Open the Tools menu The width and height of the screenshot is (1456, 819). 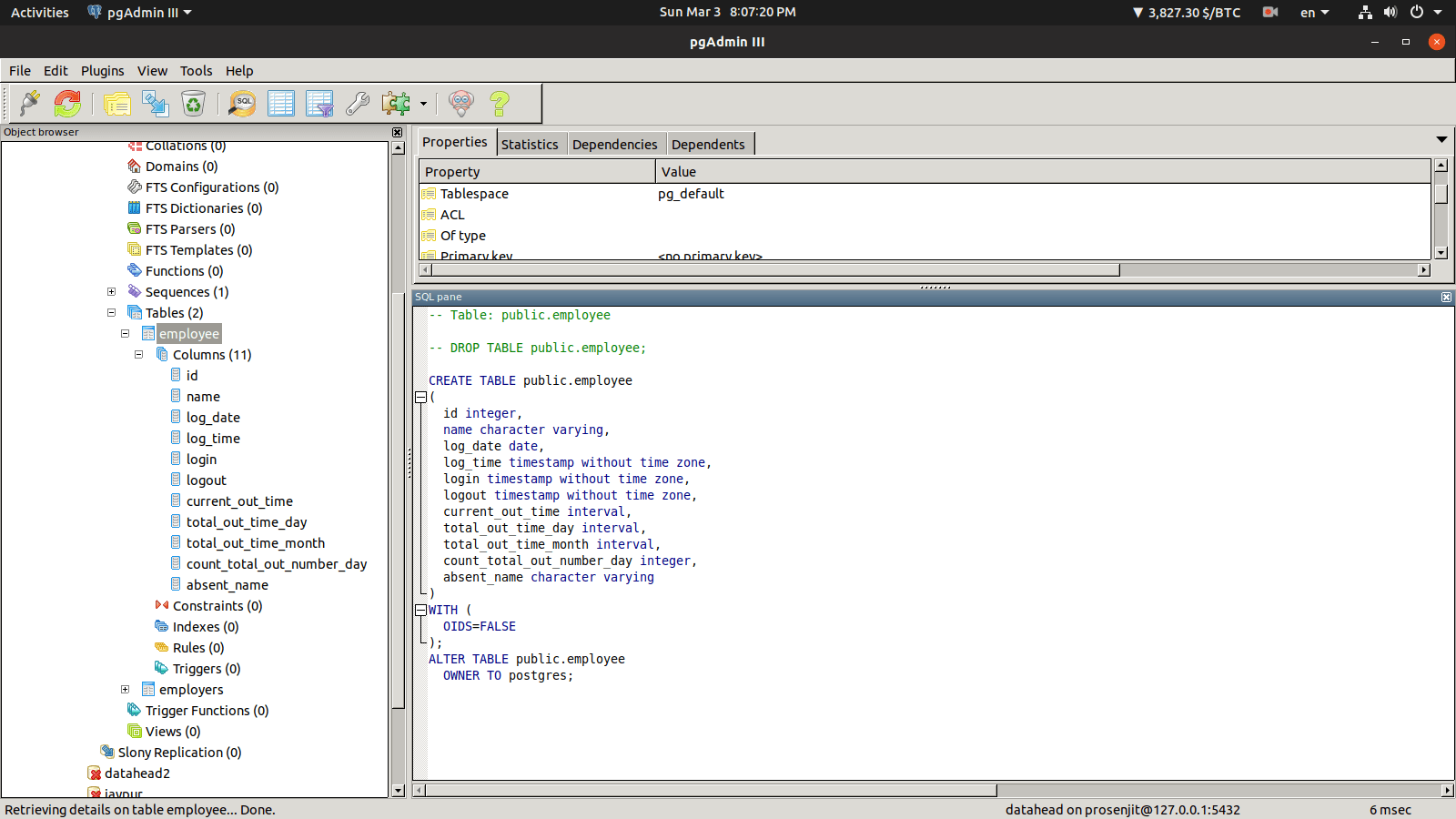(196, 71)
